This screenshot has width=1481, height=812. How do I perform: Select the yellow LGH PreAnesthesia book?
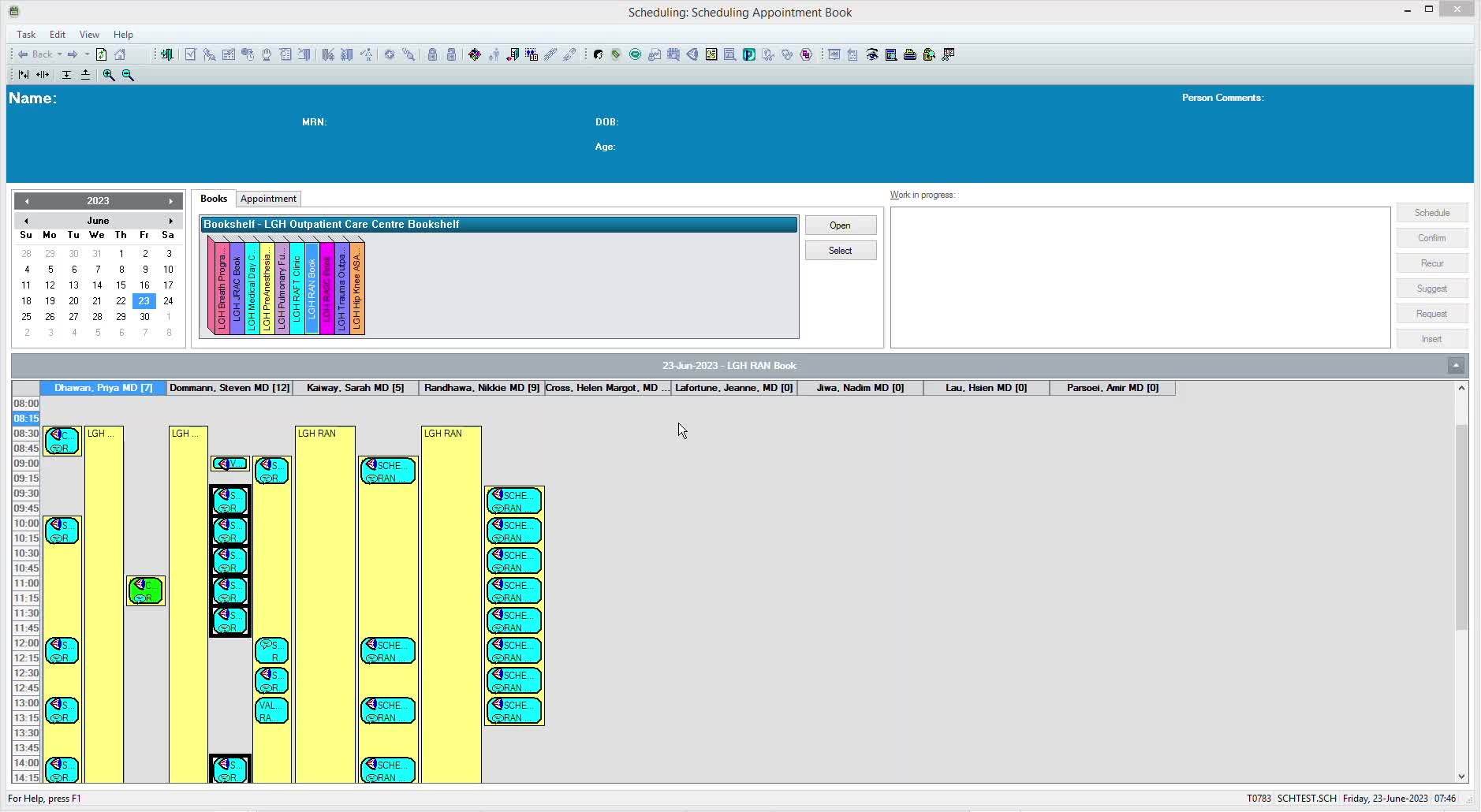click(x=267, y=289)
